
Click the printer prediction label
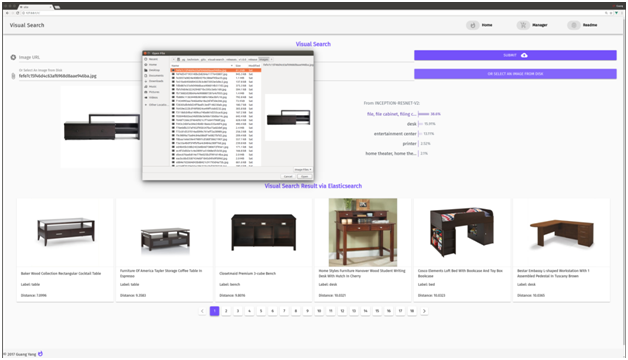[x=409, y=143]
